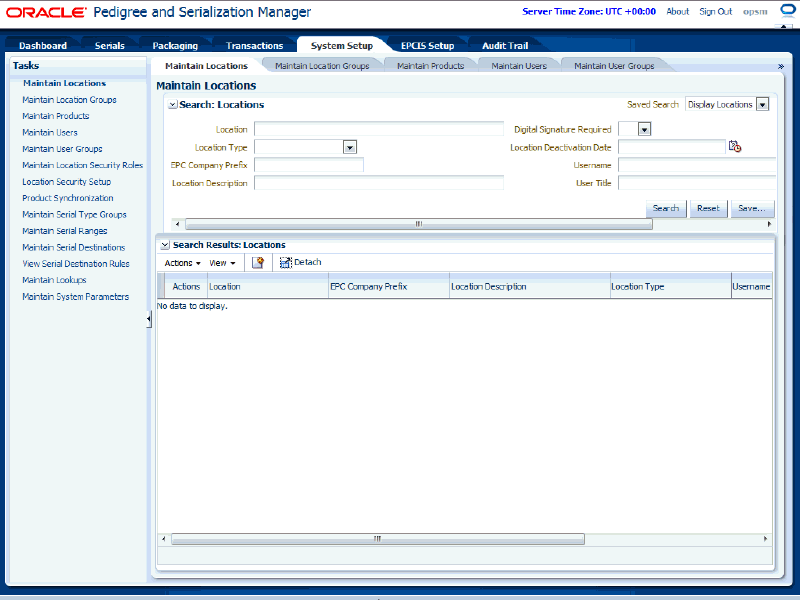
Task: Click the EPC Company Prefix input field
Action: 309,165
